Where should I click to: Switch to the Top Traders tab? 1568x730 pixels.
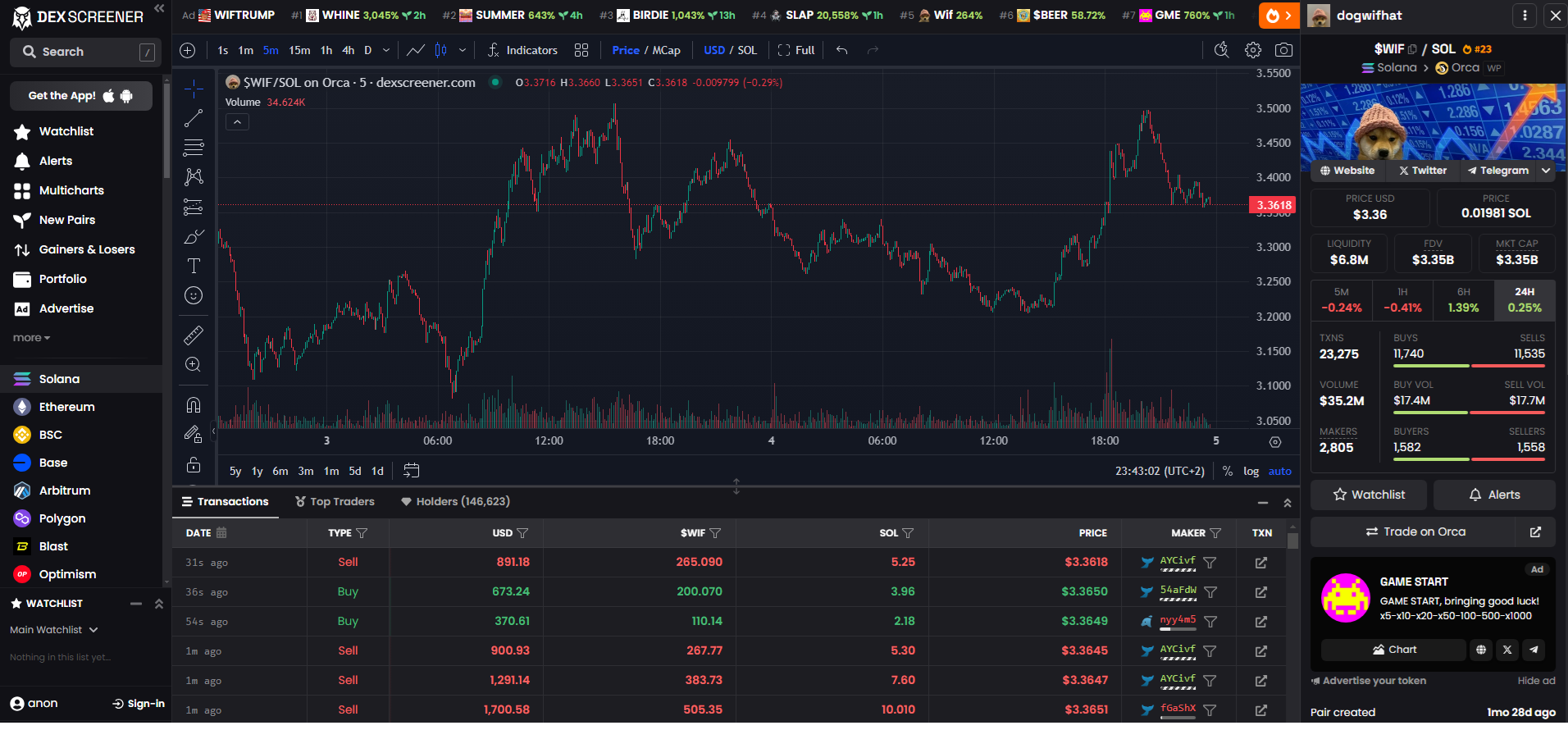click(335, 501)
